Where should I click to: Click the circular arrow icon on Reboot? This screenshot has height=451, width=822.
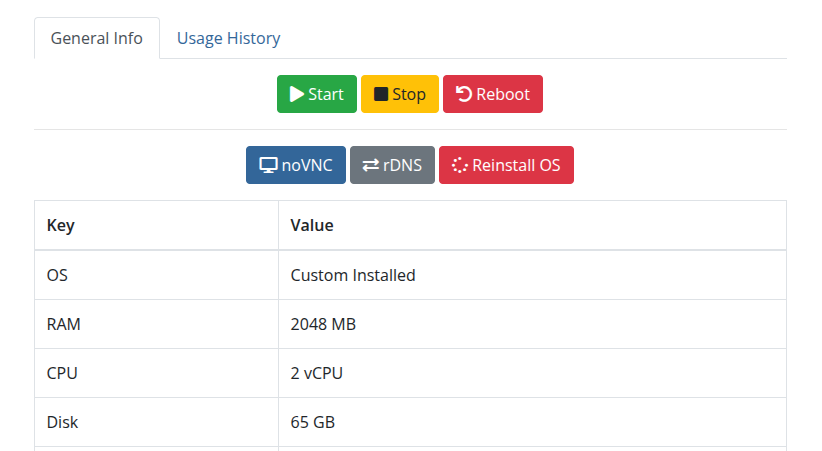click(464, 94)
